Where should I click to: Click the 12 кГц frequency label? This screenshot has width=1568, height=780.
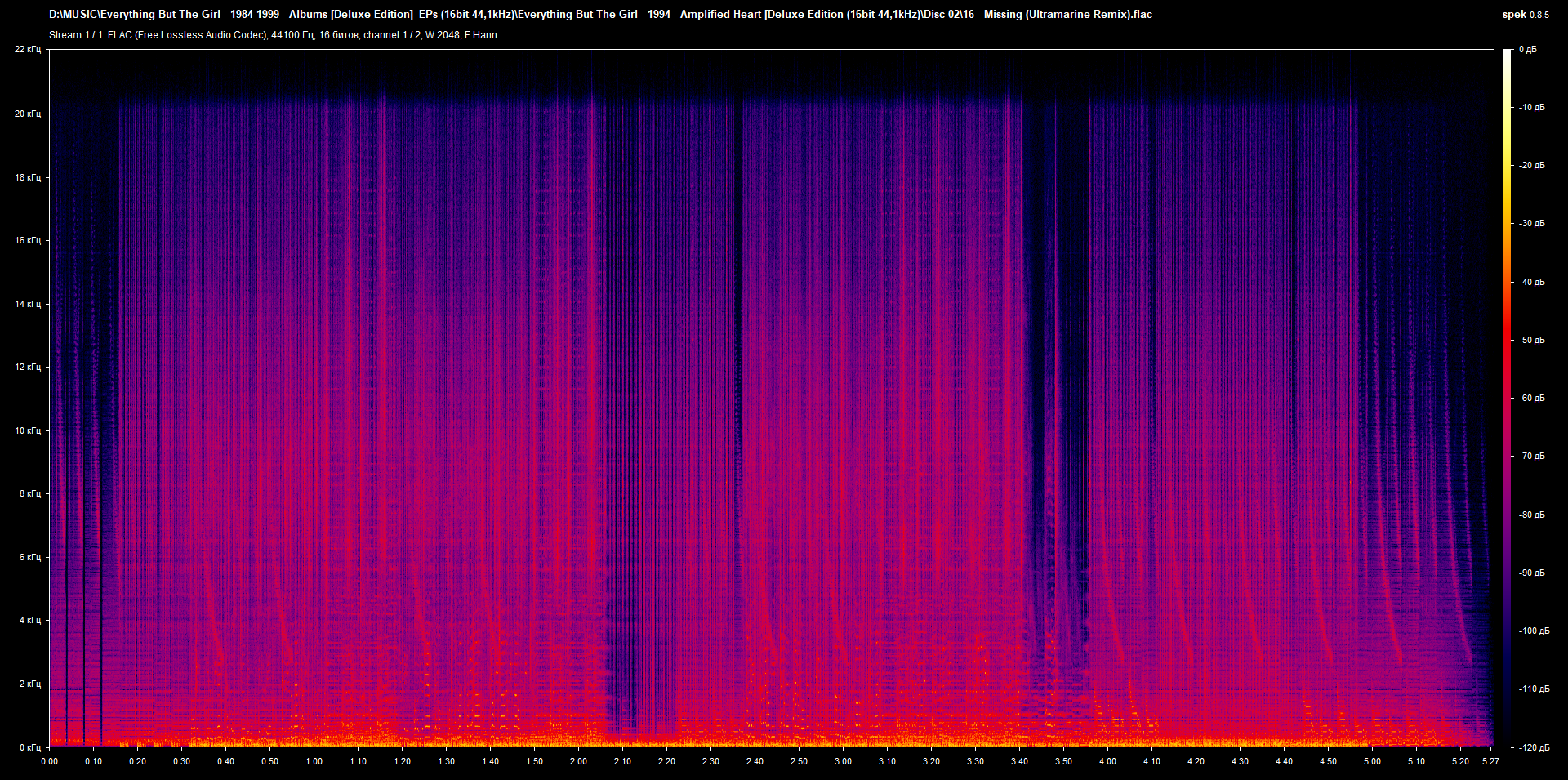pos(28,367)
